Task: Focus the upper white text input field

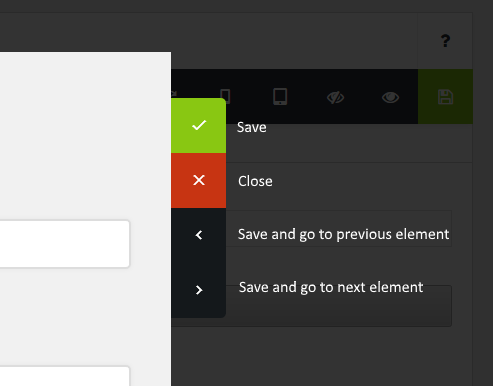Action: [65, 244]
